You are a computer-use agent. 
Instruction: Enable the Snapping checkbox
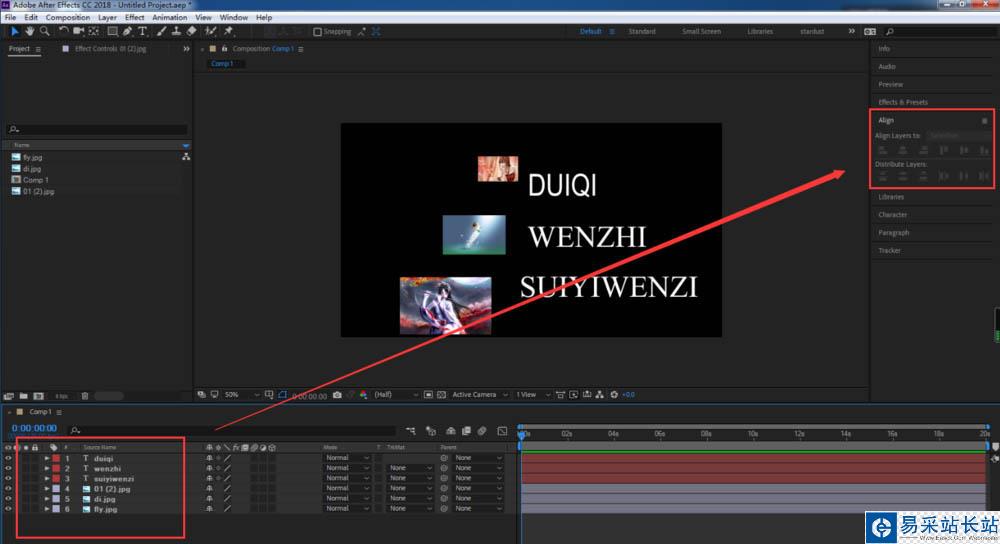[x=318, y=32]
